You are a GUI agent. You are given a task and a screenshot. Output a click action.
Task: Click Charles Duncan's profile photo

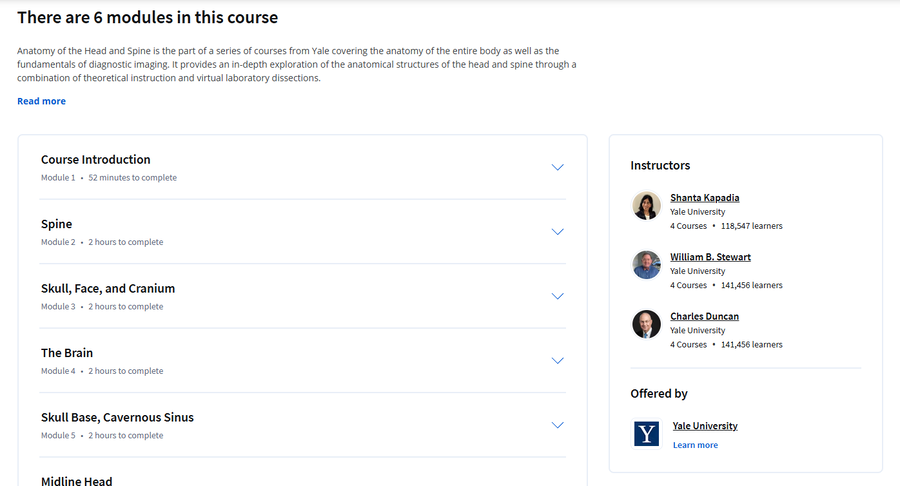[x=646, y=324]
